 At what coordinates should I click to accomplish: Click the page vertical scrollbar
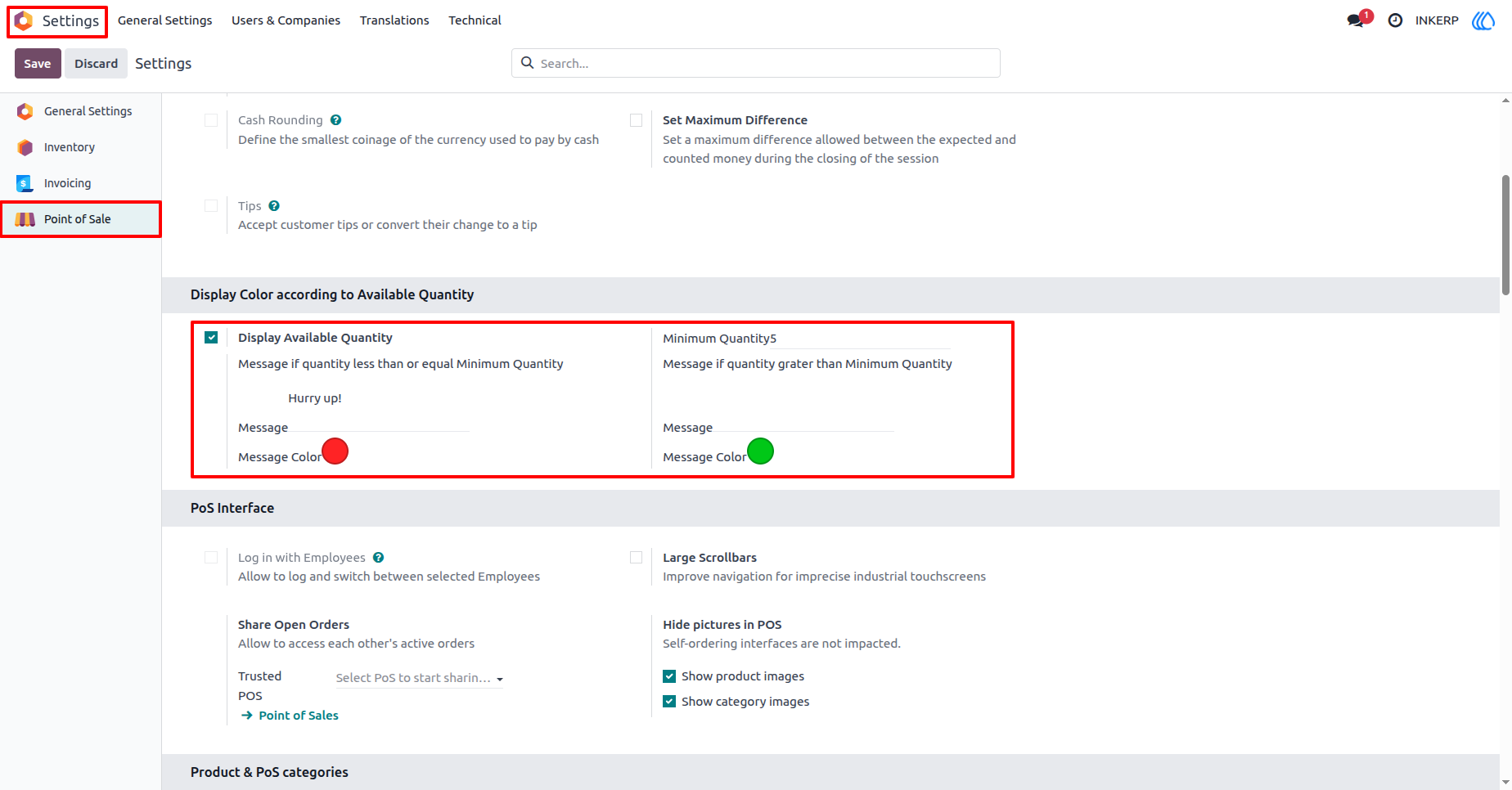point(1505,235)
